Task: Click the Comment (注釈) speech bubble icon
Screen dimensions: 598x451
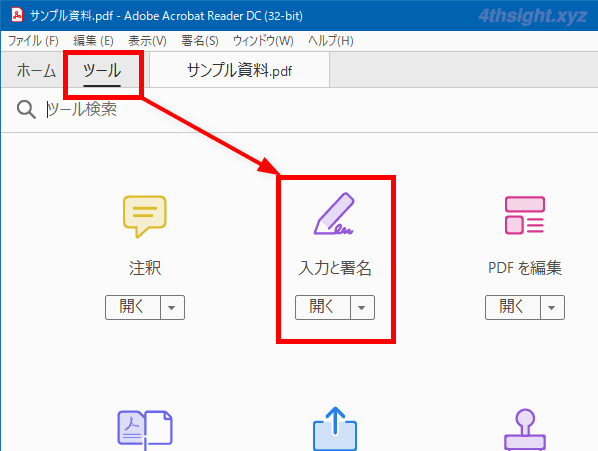Action: (145, 217)
